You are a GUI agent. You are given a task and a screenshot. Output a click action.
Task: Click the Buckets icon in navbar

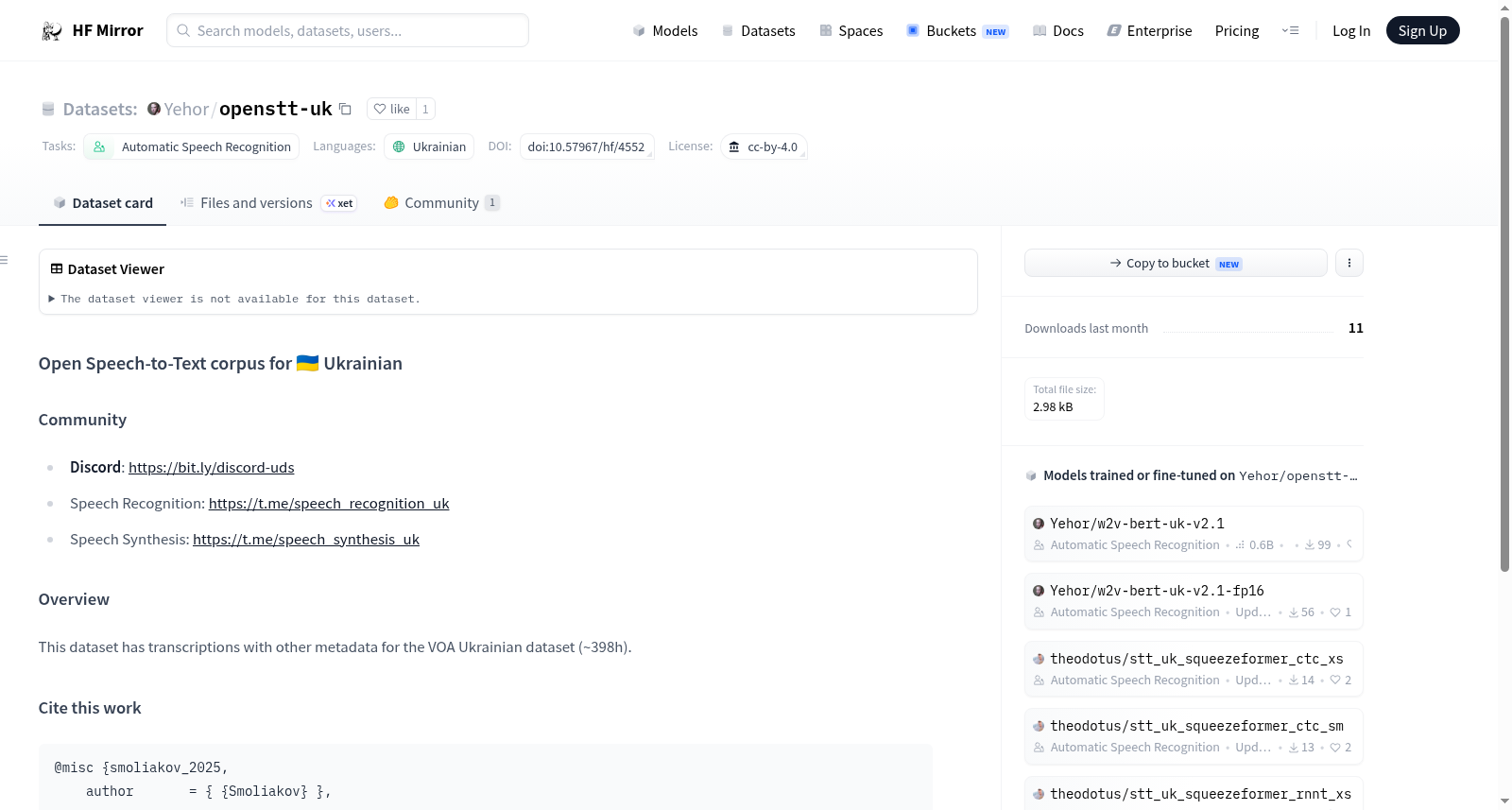913,30
